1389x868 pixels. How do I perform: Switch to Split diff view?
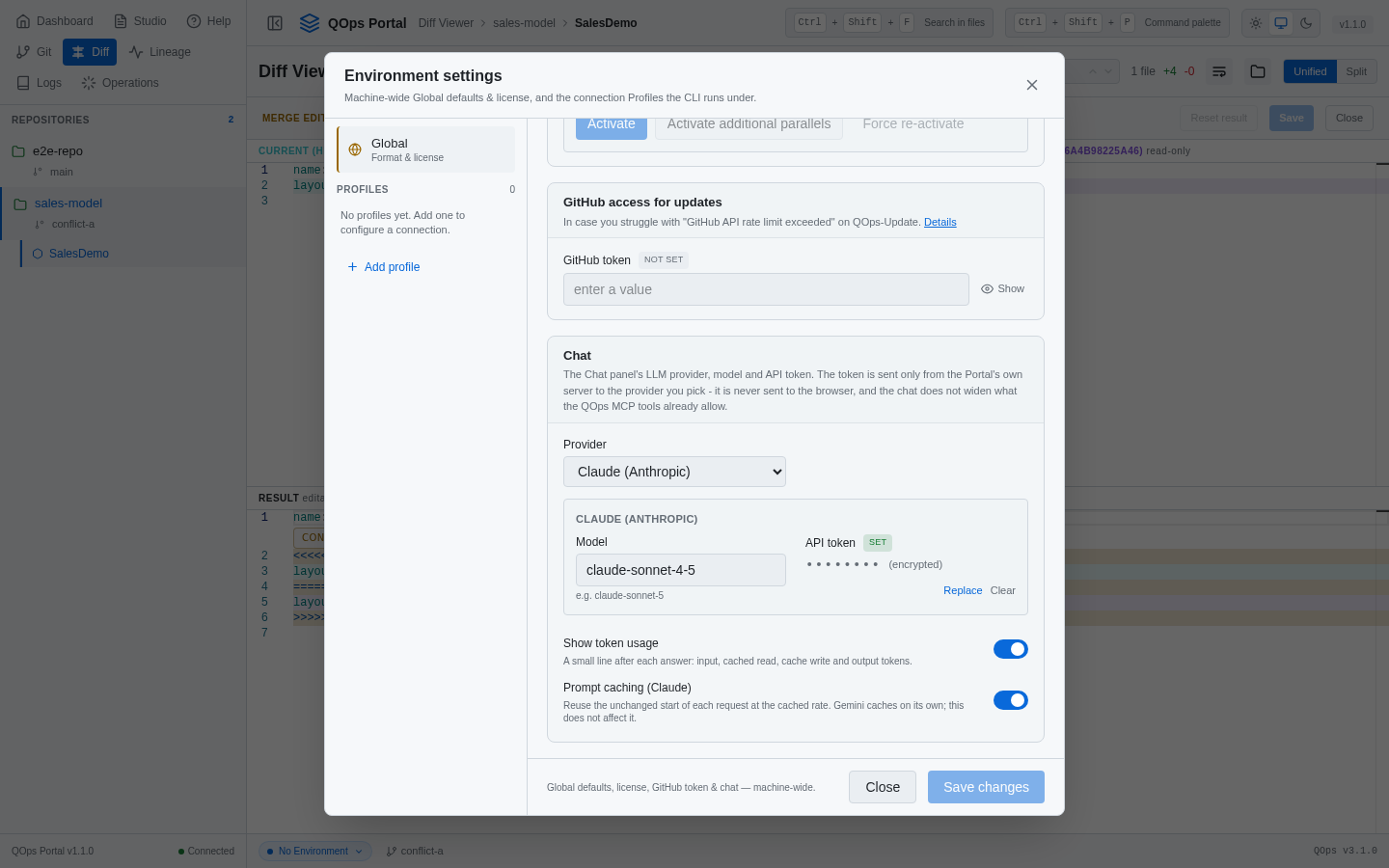pos(1356,71)
